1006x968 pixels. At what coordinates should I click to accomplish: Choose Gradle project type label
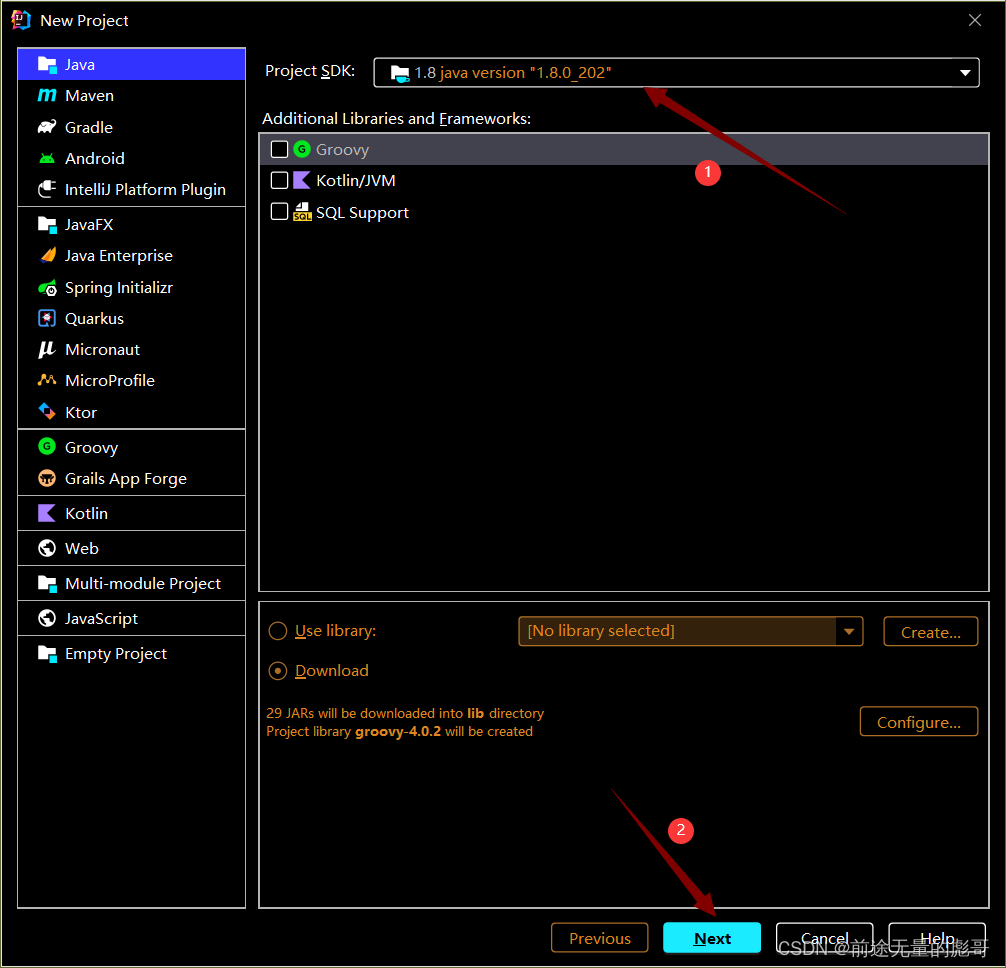tap(89, 127)
